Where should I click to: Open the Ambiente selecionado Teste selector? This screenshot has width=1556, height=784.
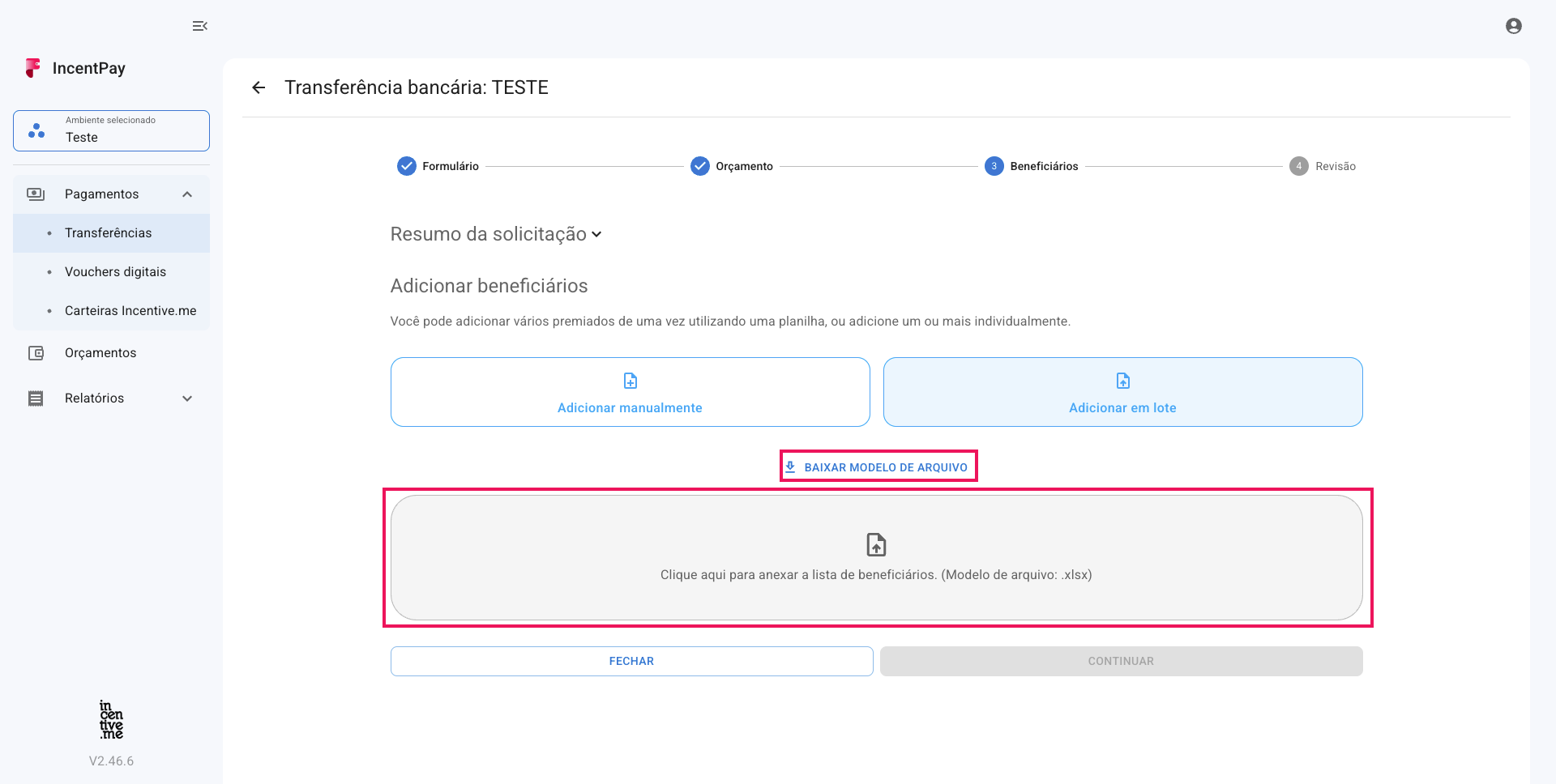click(111, 130)
